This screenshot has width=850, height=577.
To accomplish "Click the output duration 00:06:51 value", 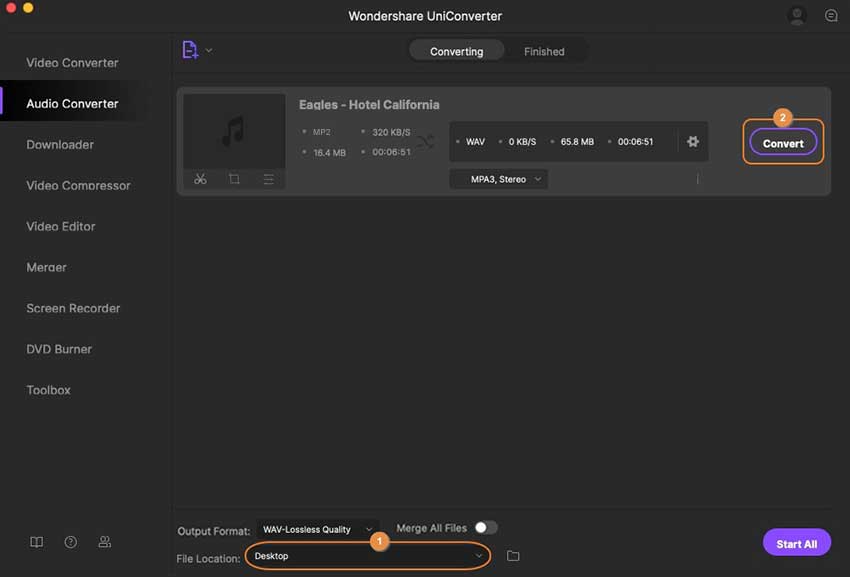I will pyautogui.click(x=635, y=142).
